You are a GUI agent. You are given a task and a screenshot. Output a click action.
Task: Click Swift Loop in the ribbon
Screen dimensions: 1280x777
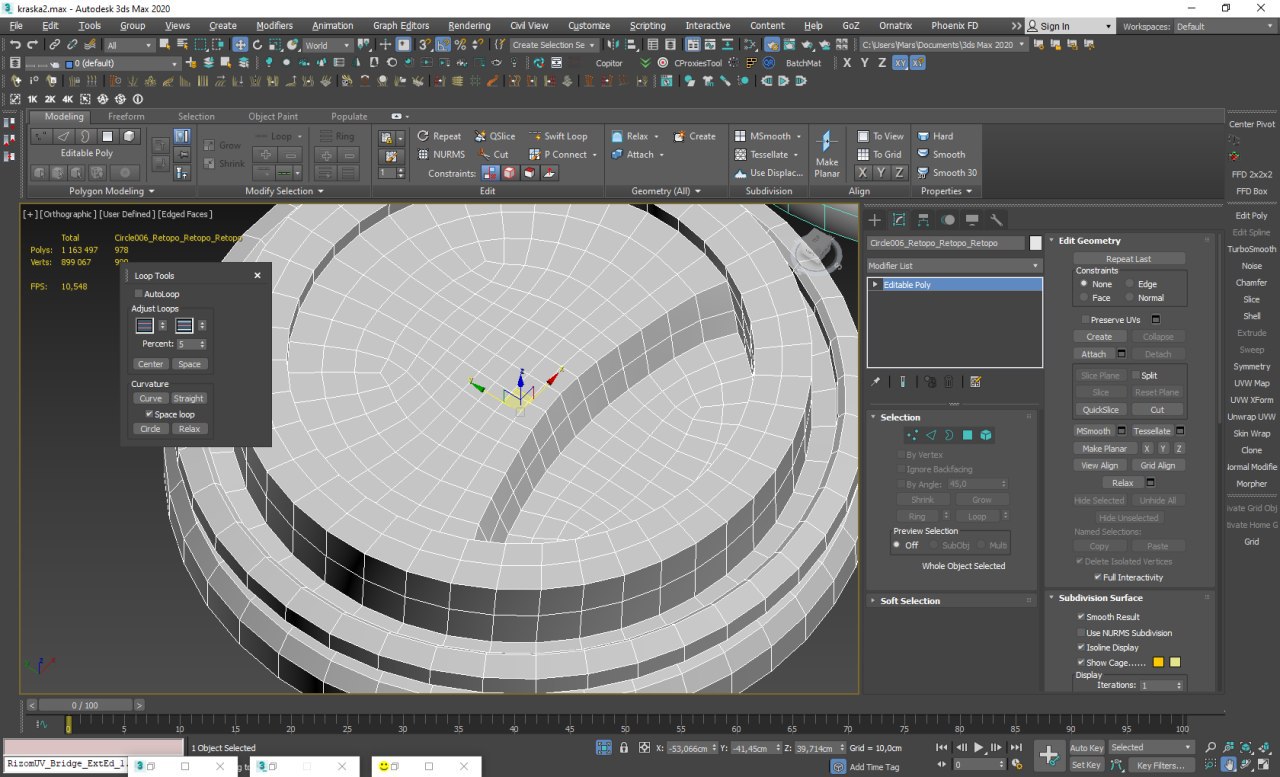tap(557, 136)
